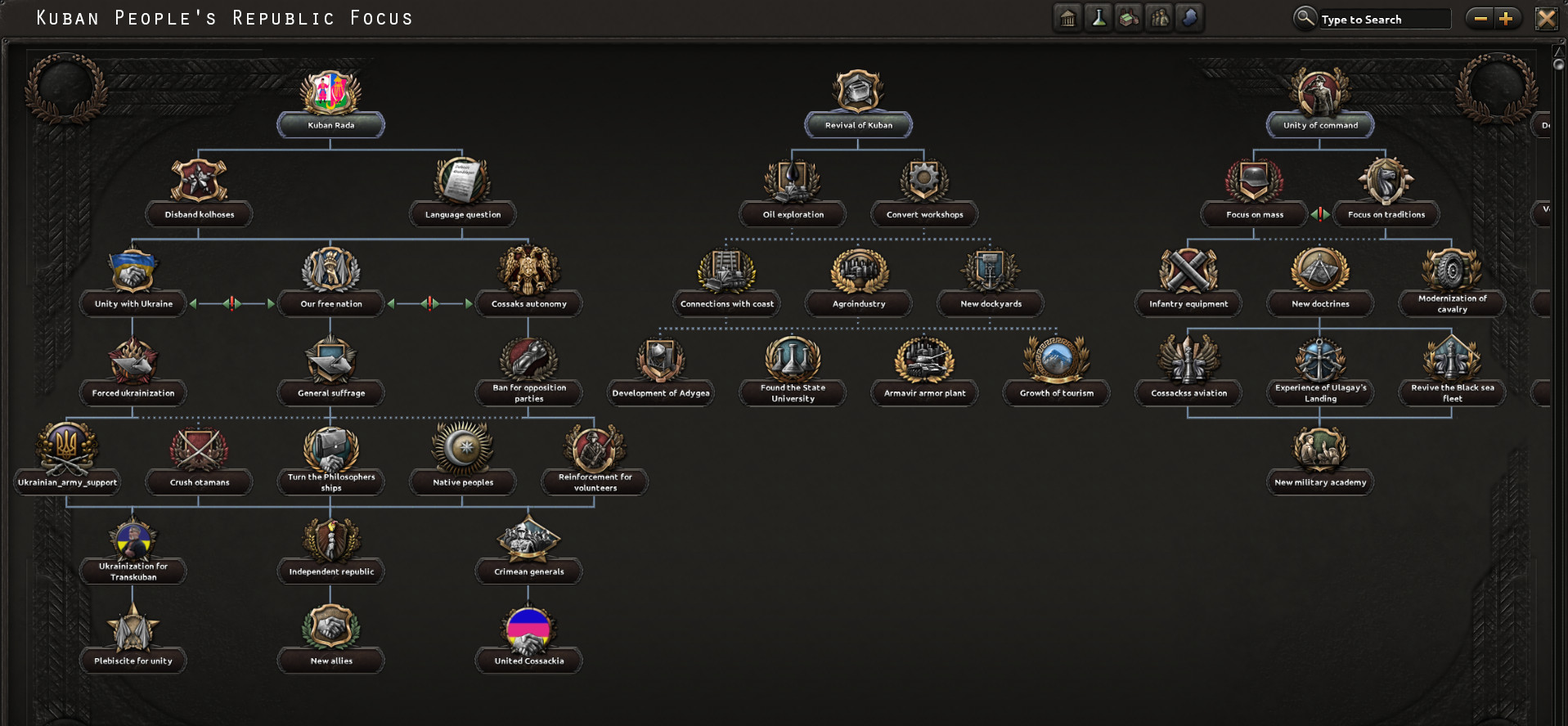1568x726 pixels.
Task: Focus the Type to Search field
Action: point(1384,19)
